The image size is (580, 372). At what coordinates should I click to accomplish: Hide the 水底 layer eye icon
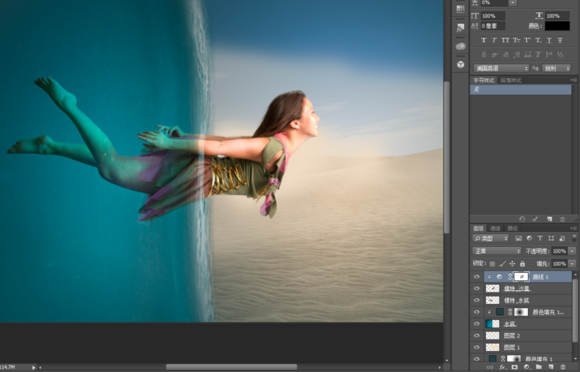pyautogui.click(x=476, y=324)
